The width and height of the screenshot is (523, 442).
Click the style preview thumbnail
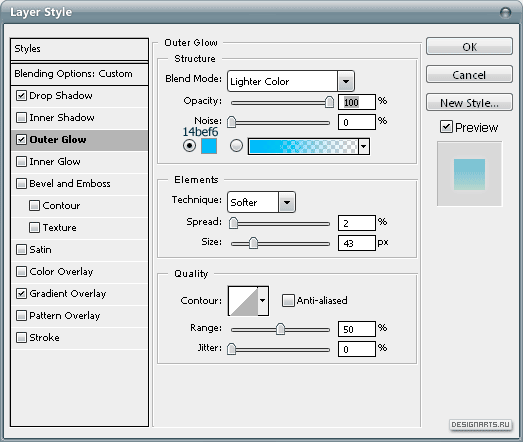point(469,174)
